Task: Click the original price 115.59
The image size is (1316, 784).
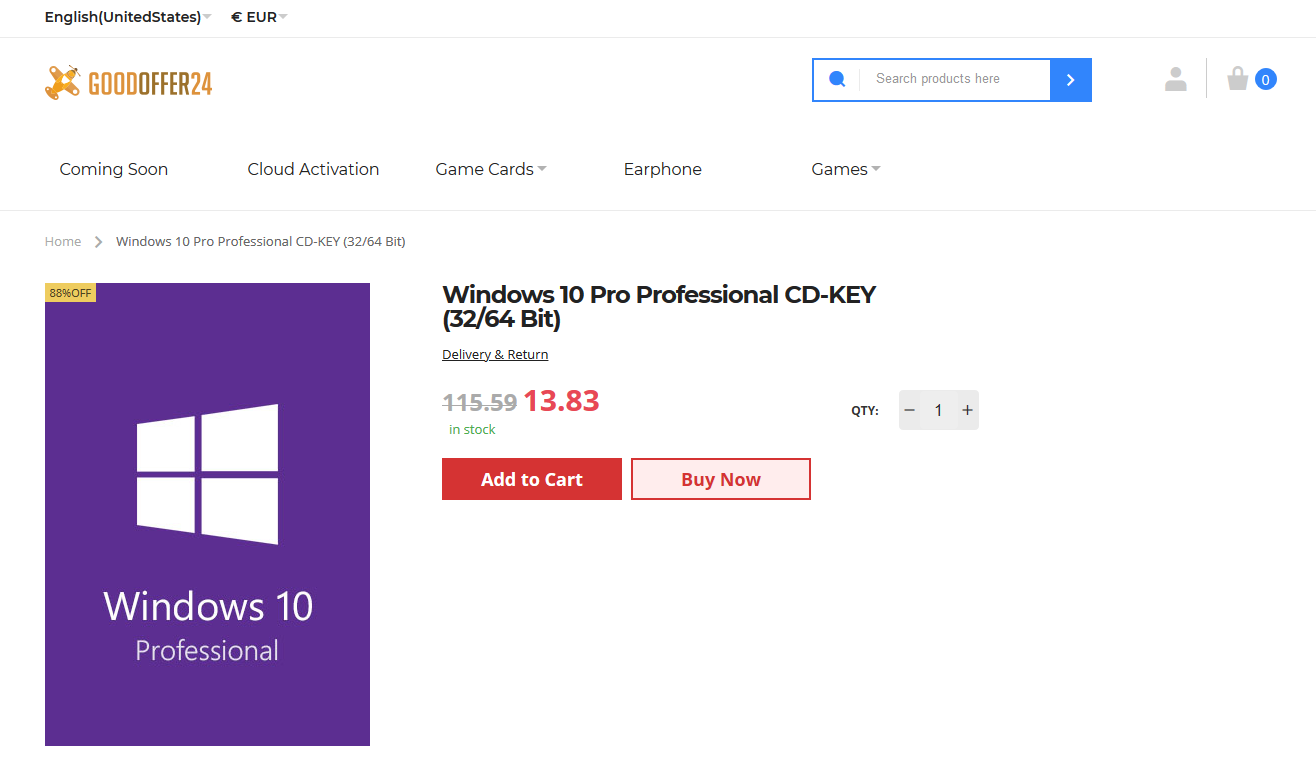Action: click(x=480, y=403)
